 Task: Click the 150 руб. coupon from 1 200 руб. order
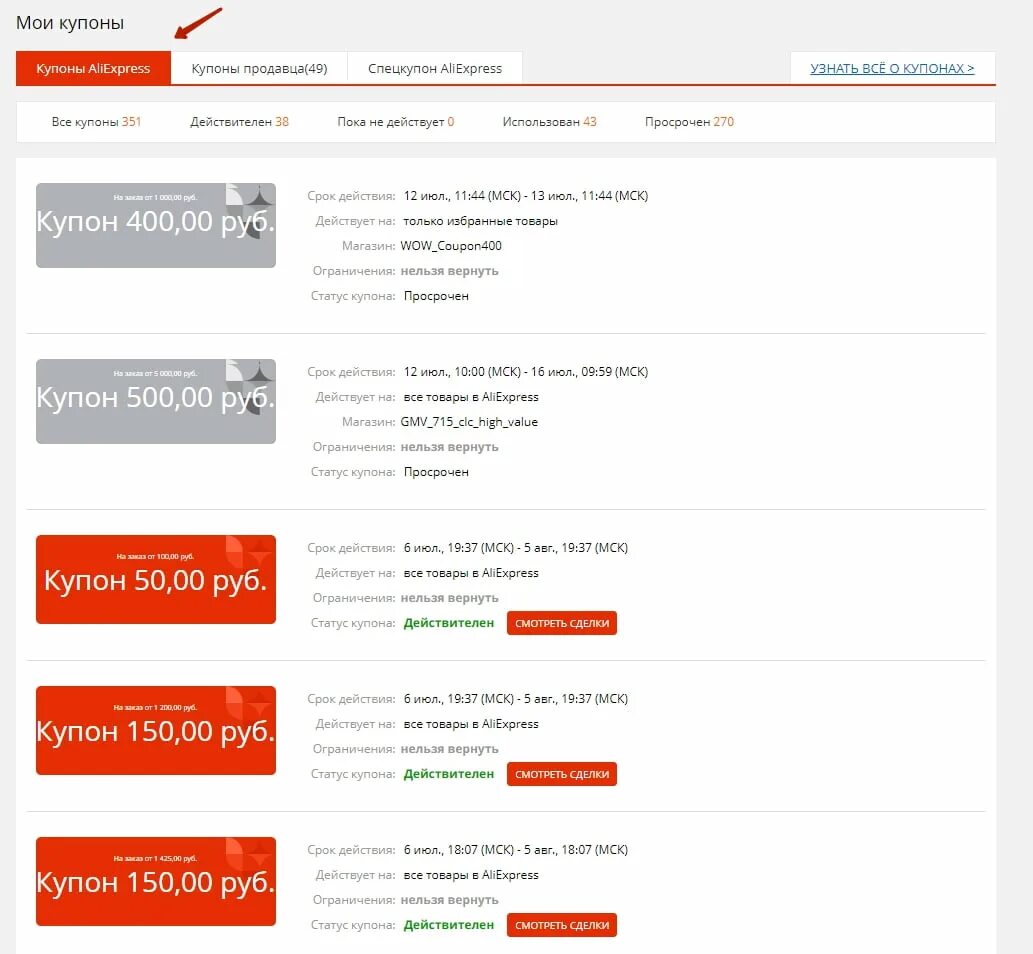tap(155, 730)
